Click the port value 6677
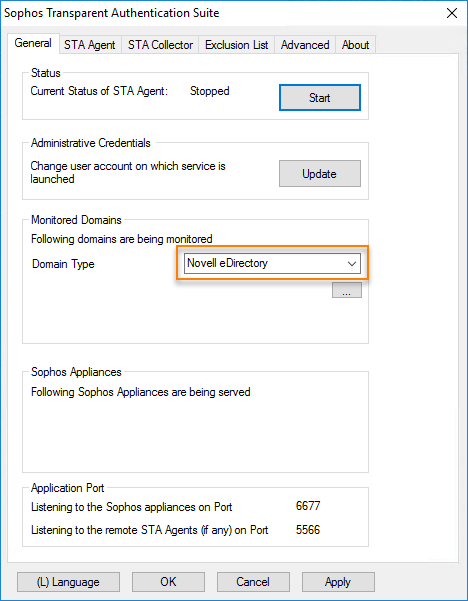The image size is (468, 601). 308,506
